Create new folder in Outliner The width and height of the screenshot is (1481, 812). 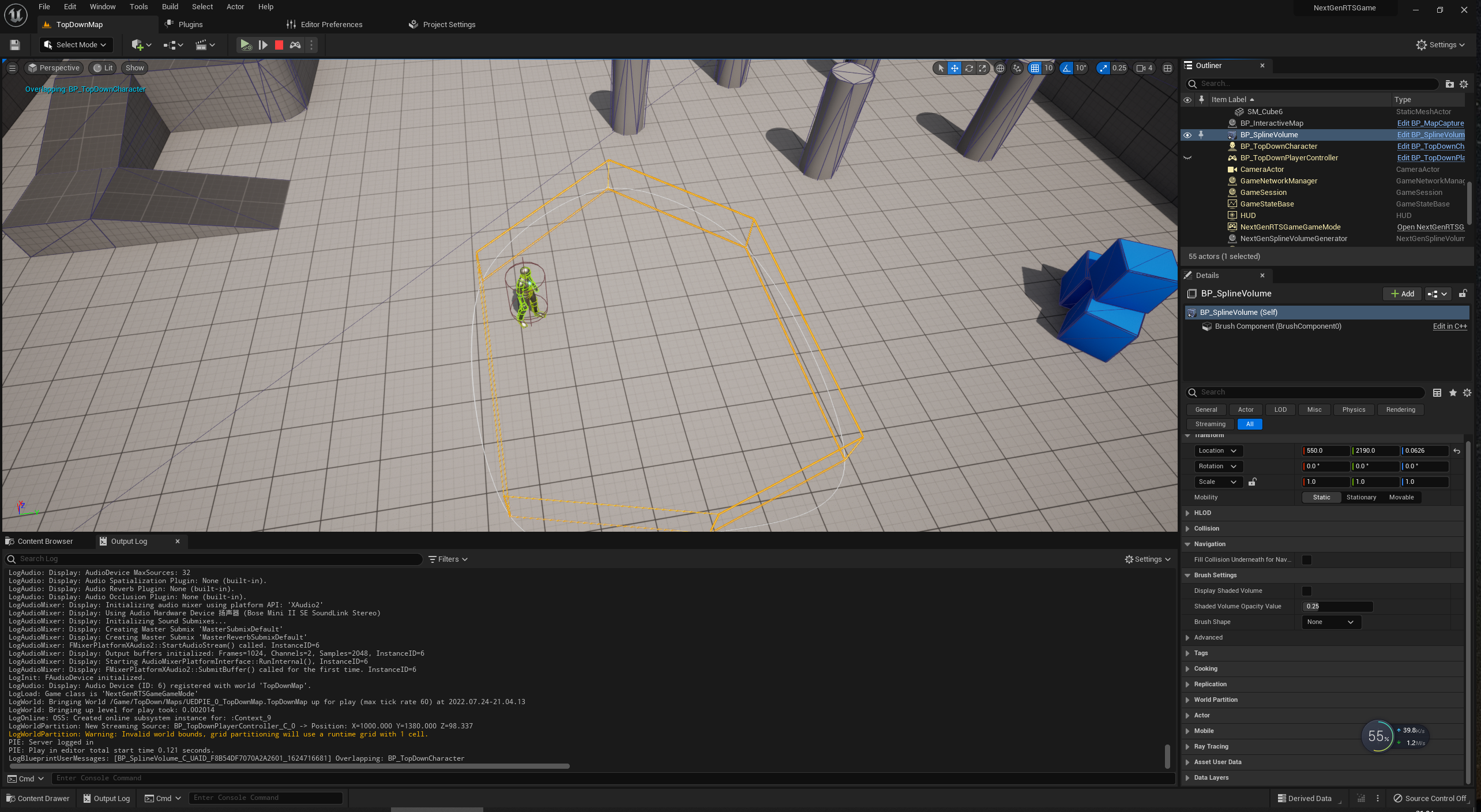click(x=1449, y=84)
